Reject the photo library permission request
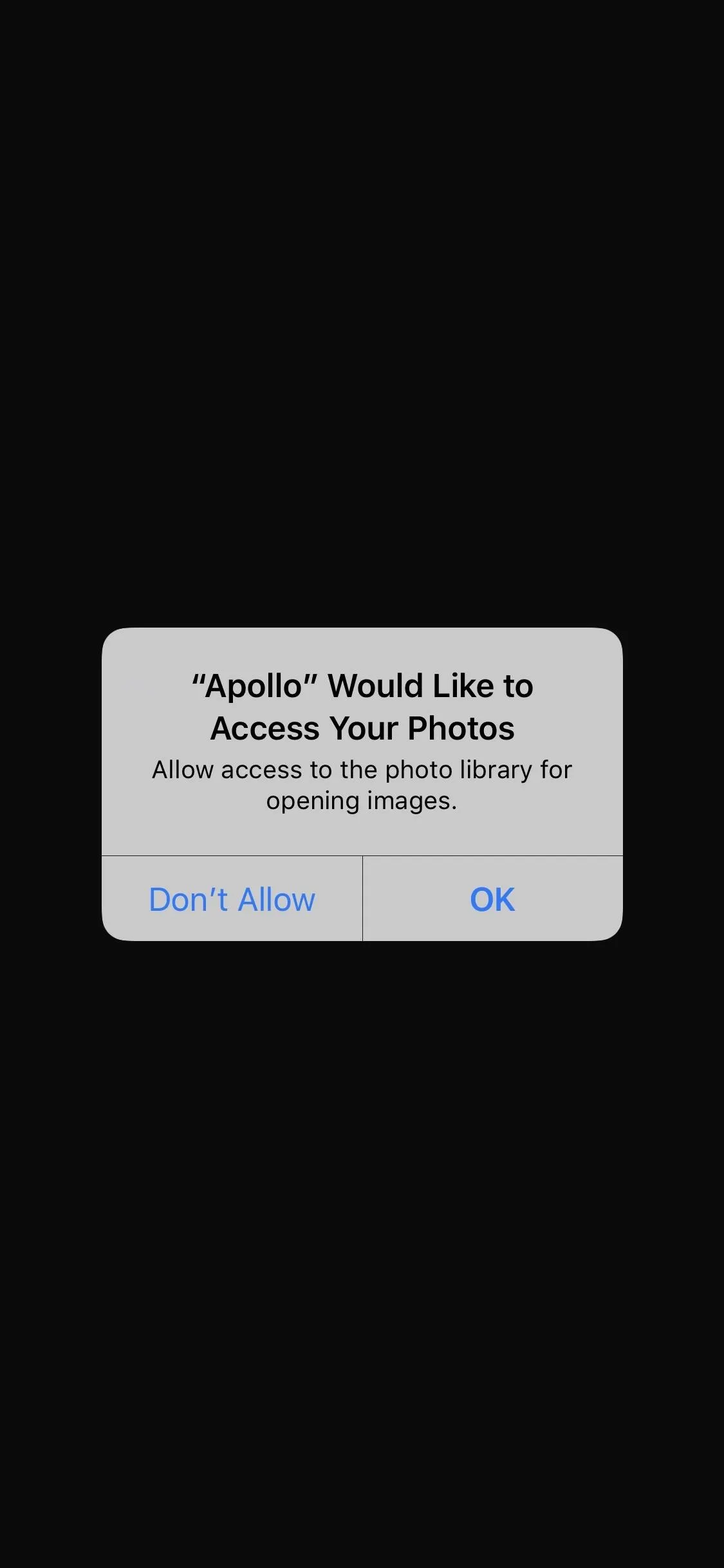Image resolution: width=724 pixels, height=1568 pixels. click(232, 899)
